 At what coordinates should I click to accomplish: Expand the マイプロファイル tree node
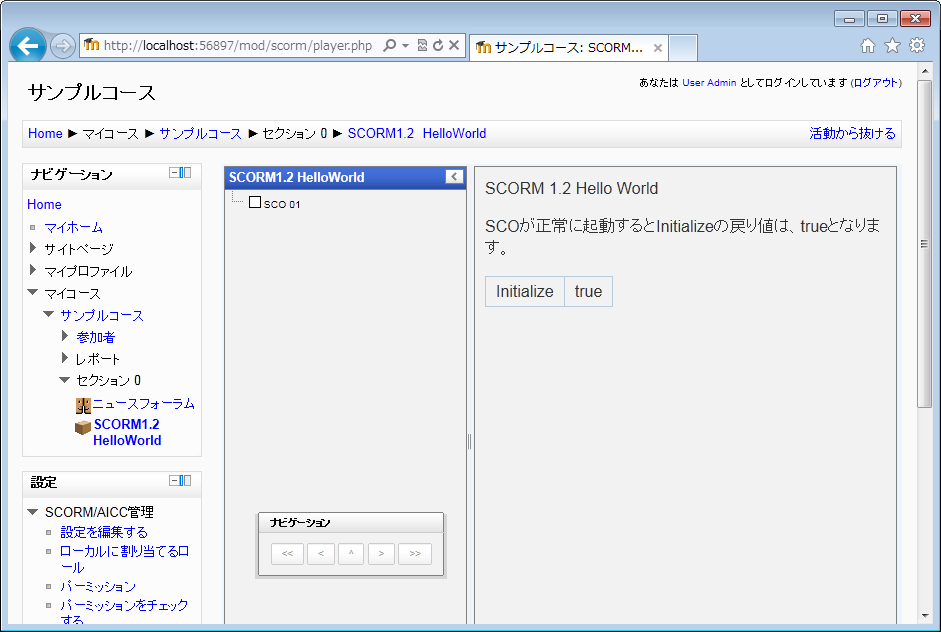(x=33, y=270)
